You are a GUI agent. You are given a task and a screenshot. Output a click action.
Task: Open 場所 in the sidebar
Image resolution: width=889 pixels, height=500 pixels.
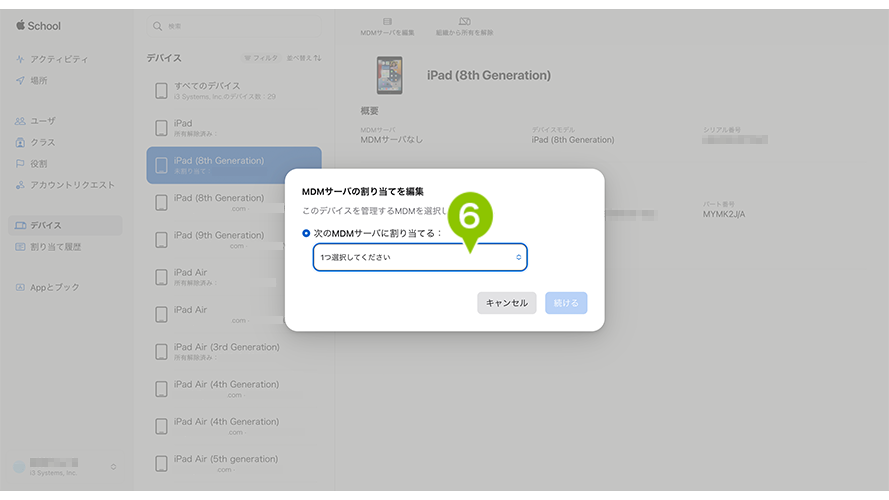click(39, 80)
